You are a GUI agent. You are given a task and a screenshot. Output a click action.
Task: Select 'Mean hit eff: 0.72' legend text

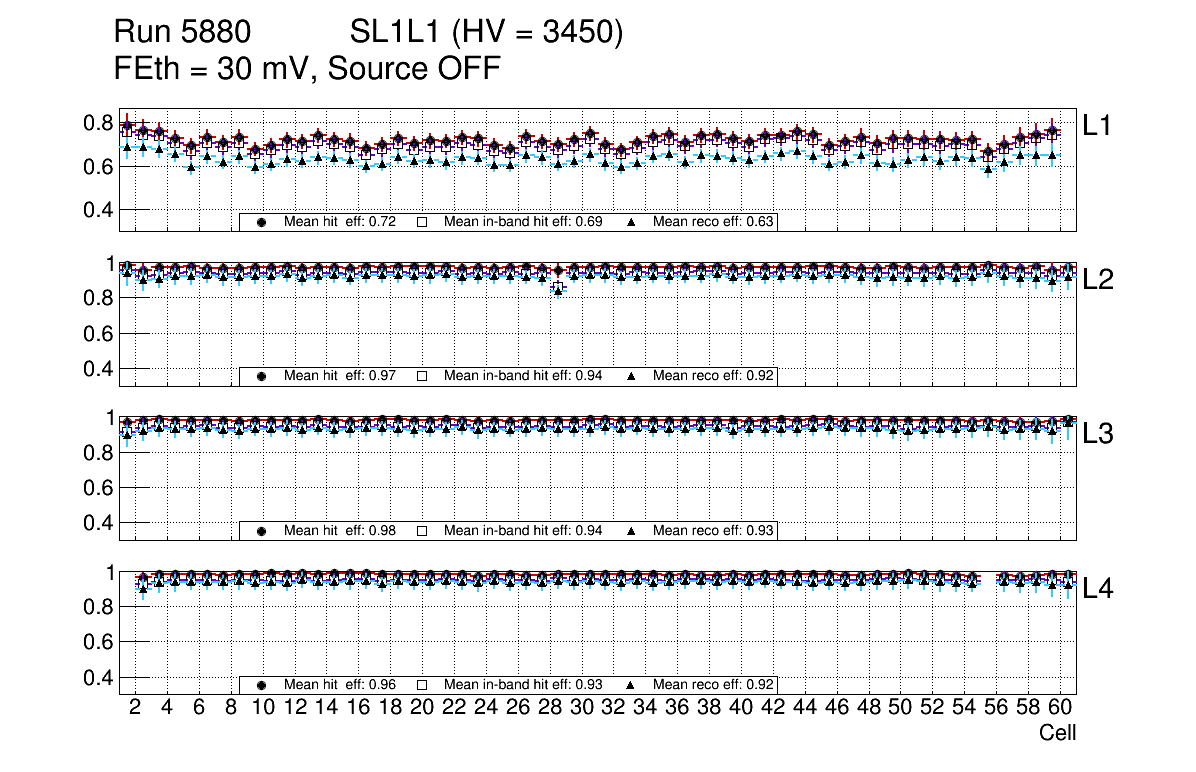[x=340, y=222]
